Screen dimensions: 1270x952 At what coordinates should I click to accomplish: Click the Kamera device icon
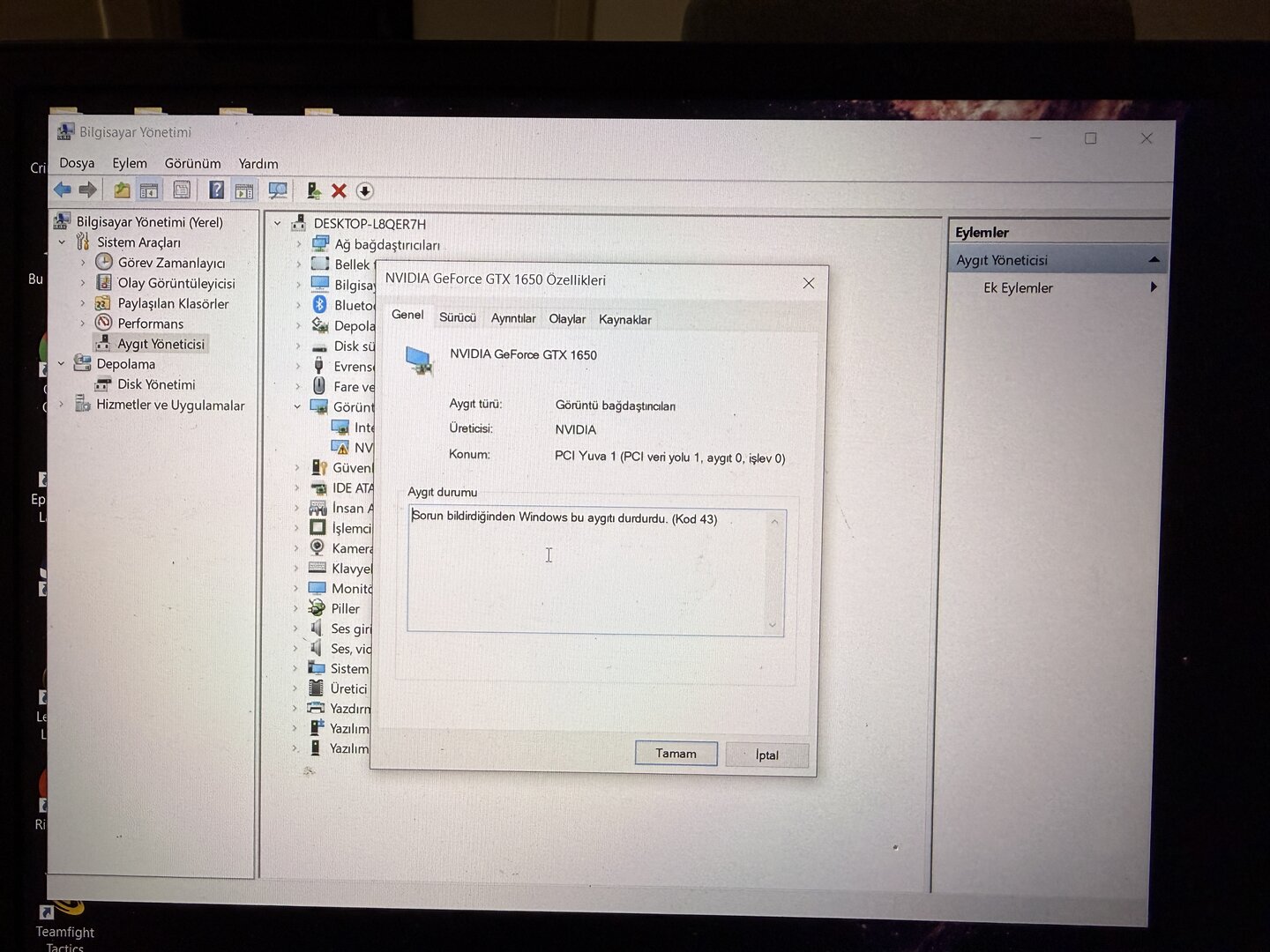click(317, 547)
